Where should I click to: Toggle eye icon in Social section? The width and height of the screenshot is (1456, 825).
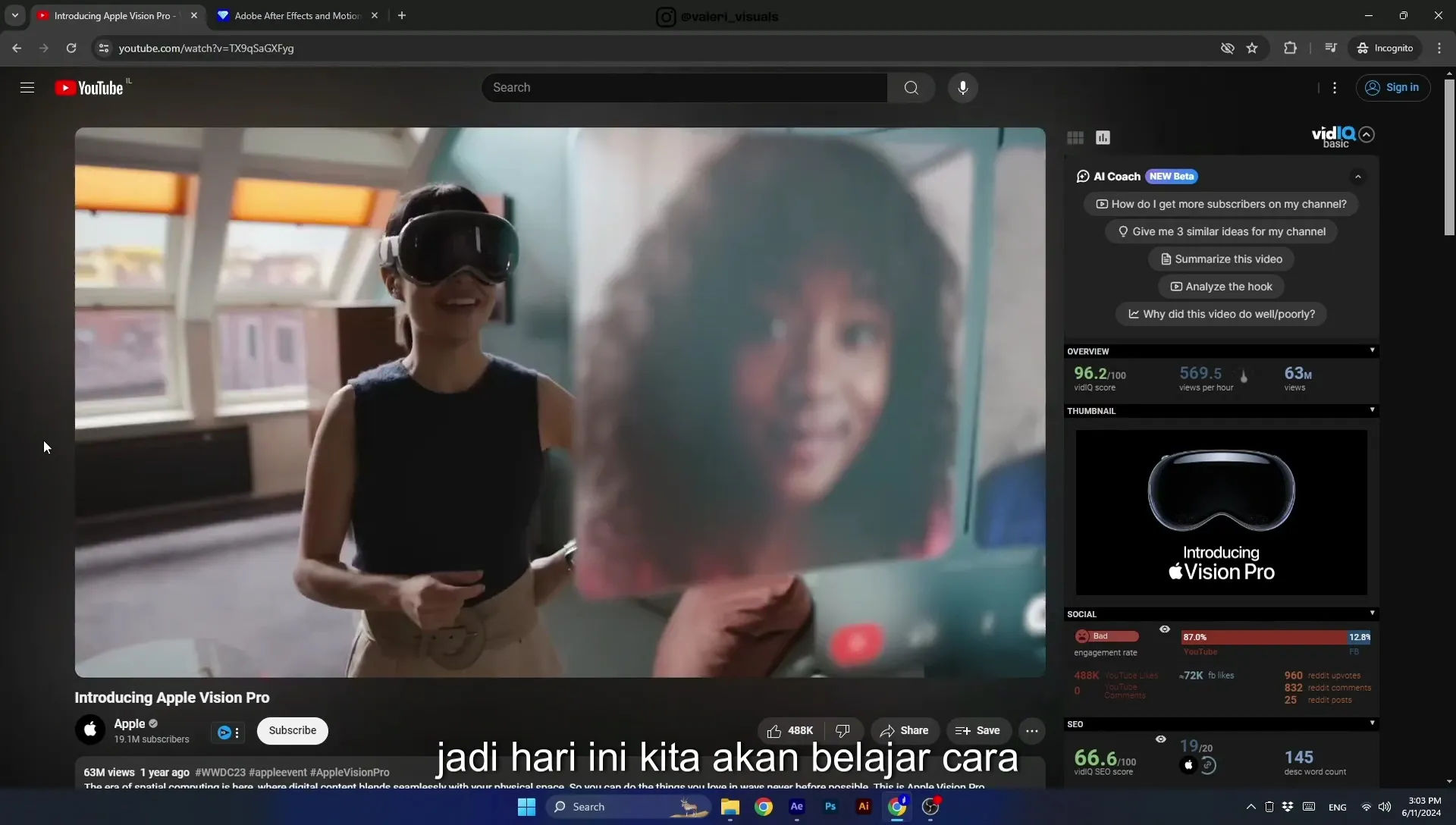pyautogui.click(x=1165, y=629)
